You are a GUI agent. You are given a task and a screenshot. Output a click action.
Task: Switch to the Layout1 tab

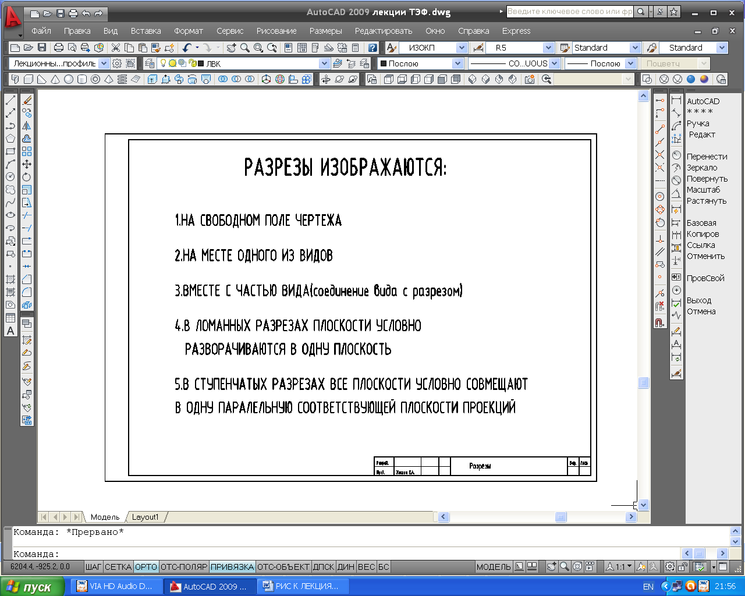(145, 517)
